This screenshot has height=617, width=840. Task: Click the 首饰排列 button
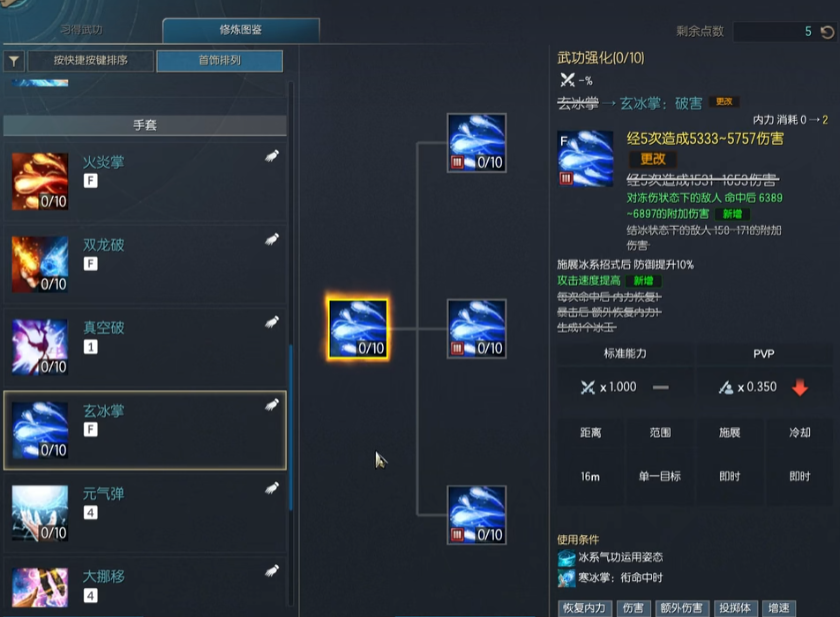pyautogui.click(x=220, y=61)
